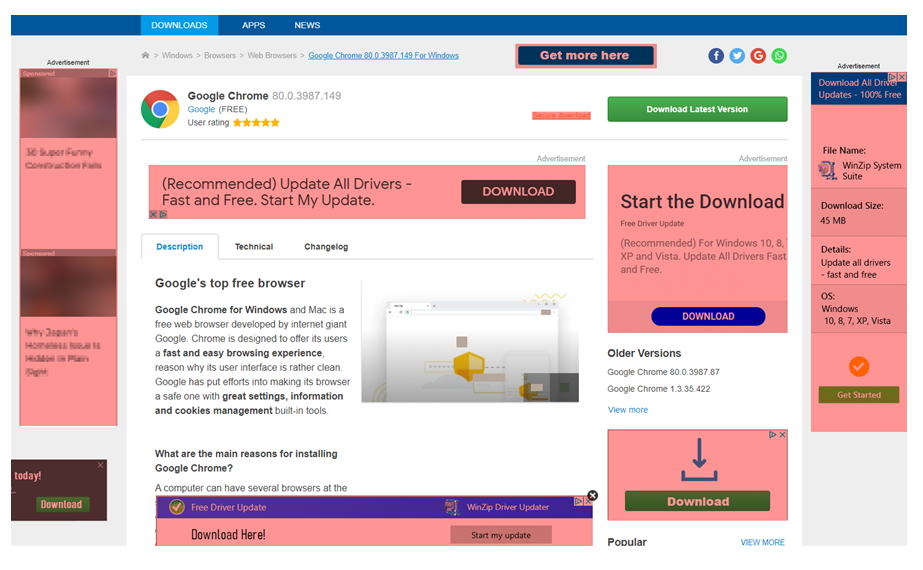This screenshot has height=570, width=923.
Task: Share the page on Facebook
Action: (716, 56)
